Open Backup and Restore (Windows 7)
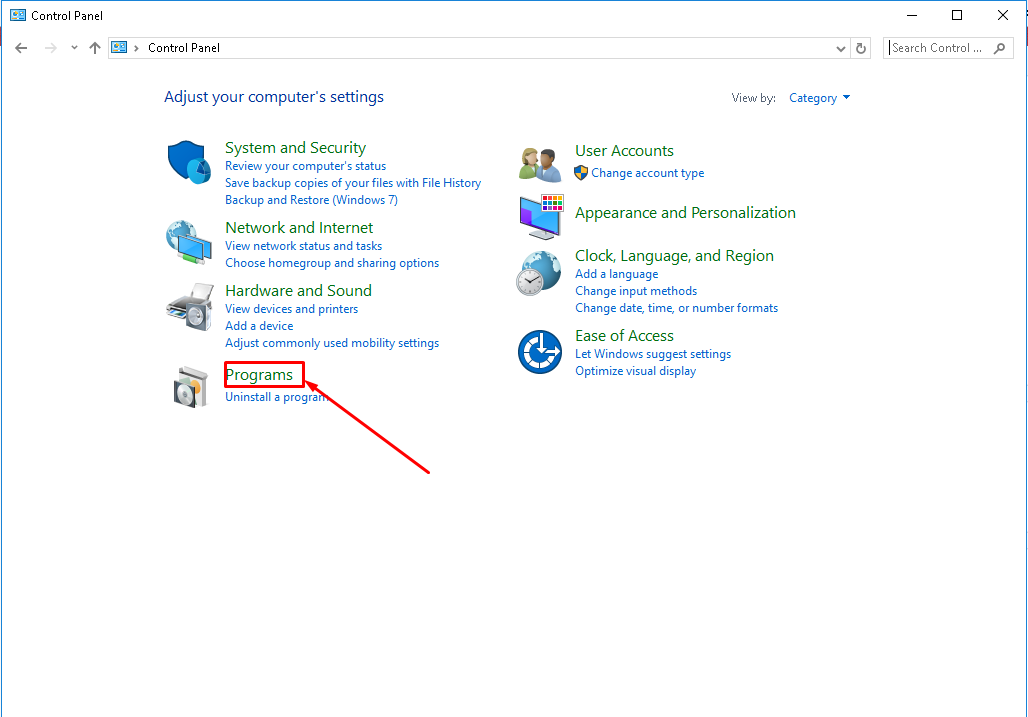The width and height of the screenshot is (1028, 717). pos(311,200)
